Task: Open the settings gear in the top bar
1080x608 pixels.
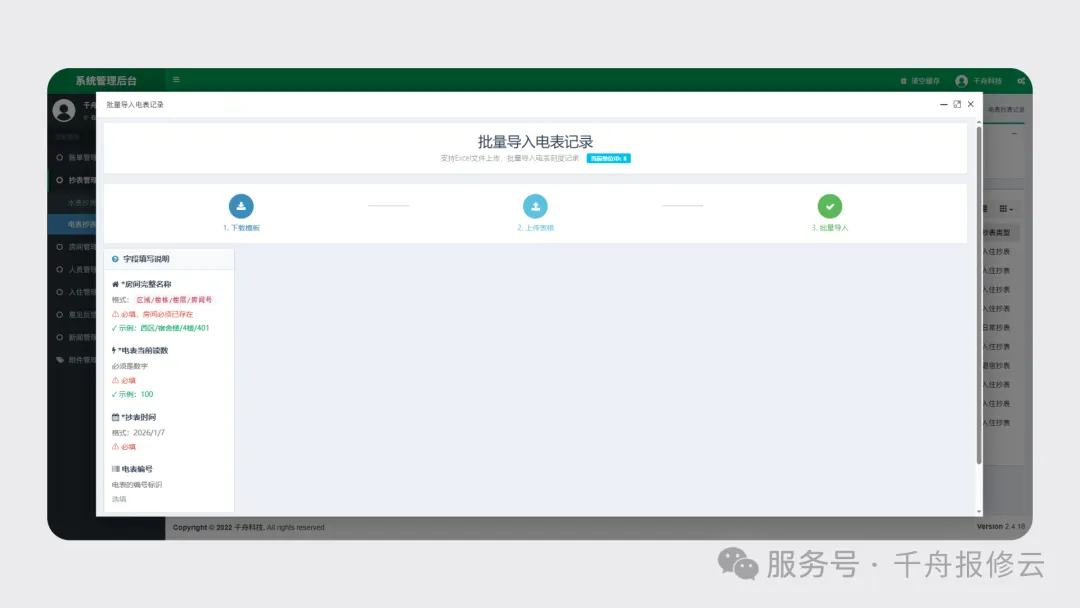Action: (x=1021, y=81)
